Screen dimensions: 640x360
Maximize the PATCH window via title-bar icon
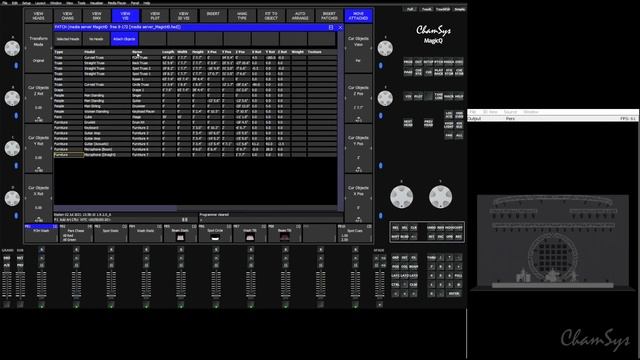(331, 27)
